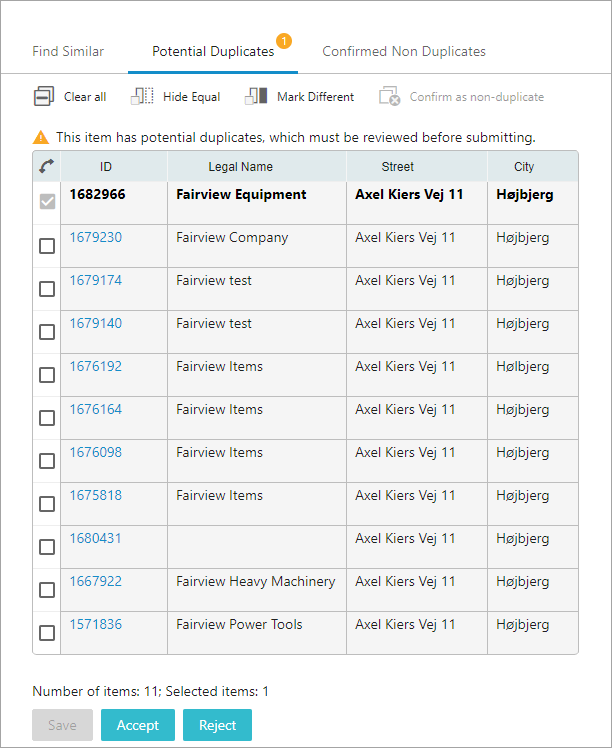Switch to the Find Similar tab

pos(68,52)
